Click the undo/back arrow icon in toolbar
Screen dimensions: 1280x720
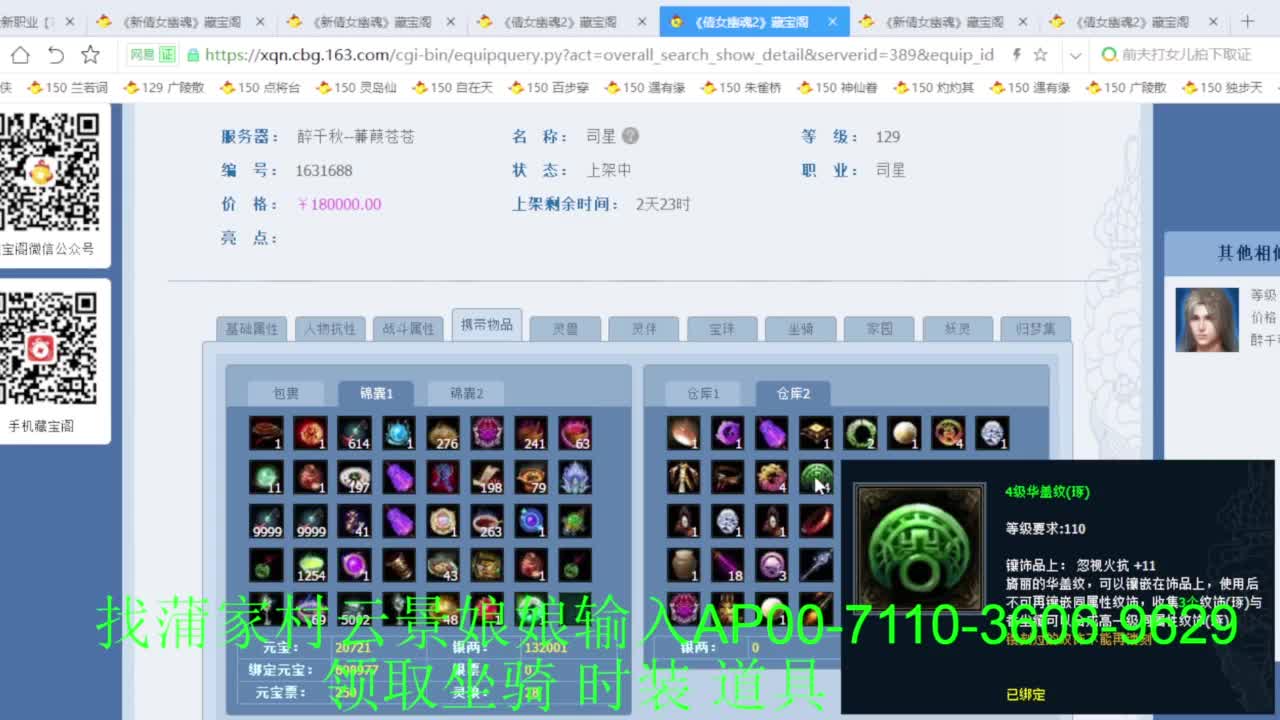55,55
